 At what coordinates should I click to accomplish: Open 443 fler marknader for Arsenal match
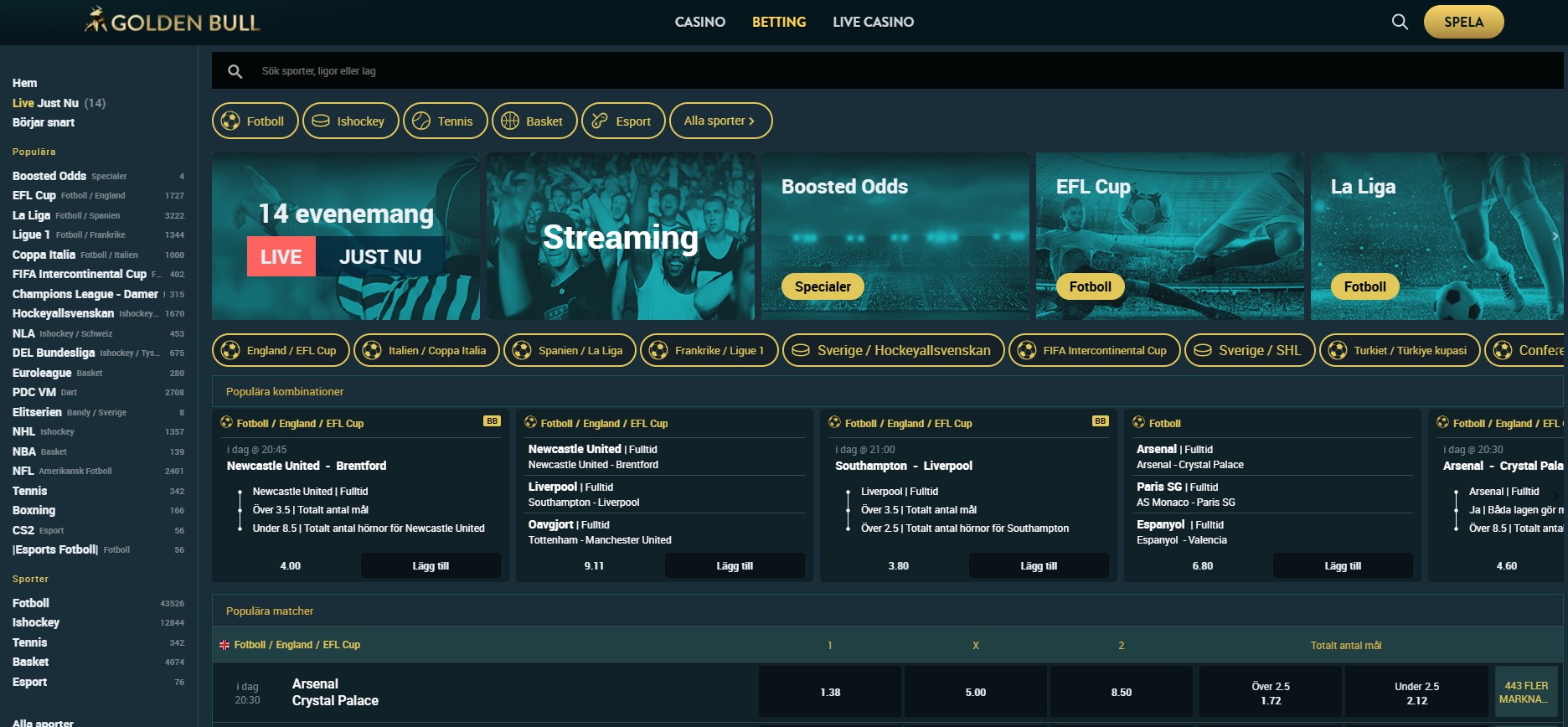[x=1526, y=692]
